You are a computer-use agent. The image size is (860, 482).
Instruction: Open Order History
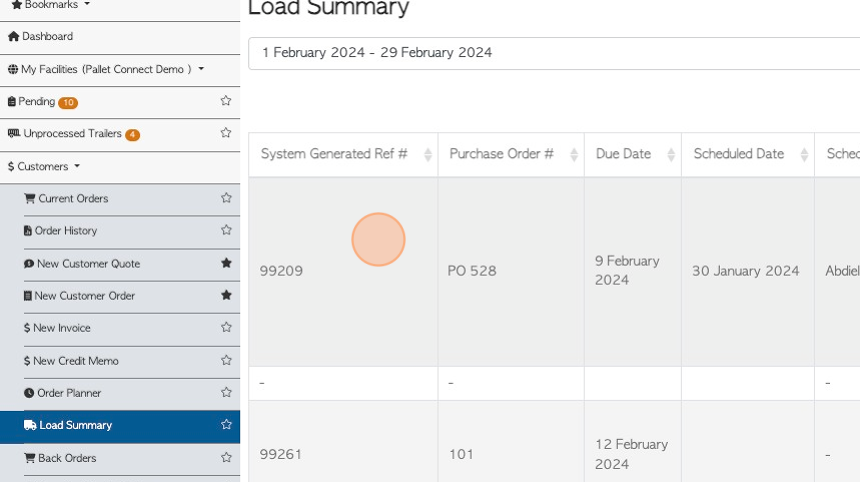(x=60, y=231)
